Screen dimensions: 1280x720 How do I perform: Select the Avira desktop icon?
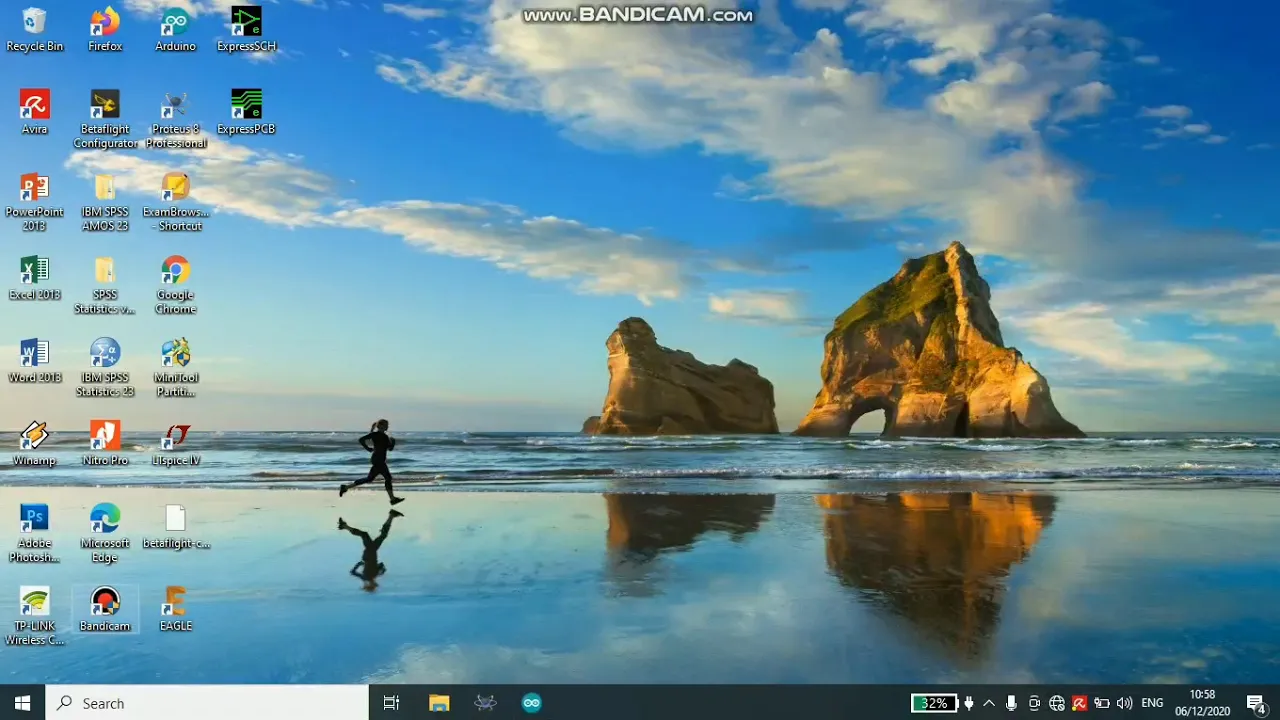[x=34, y=112]
